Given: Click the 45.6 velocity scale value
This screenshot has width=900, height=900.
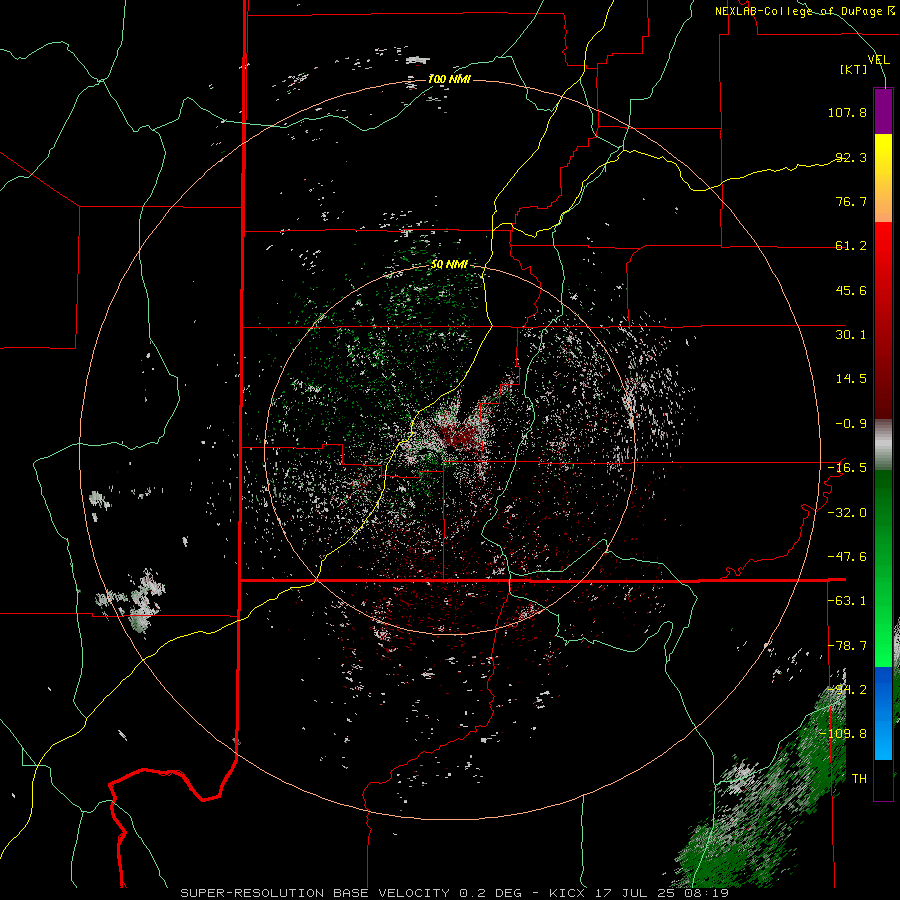Looking at the screenshot, I should (x=851, y=290).
